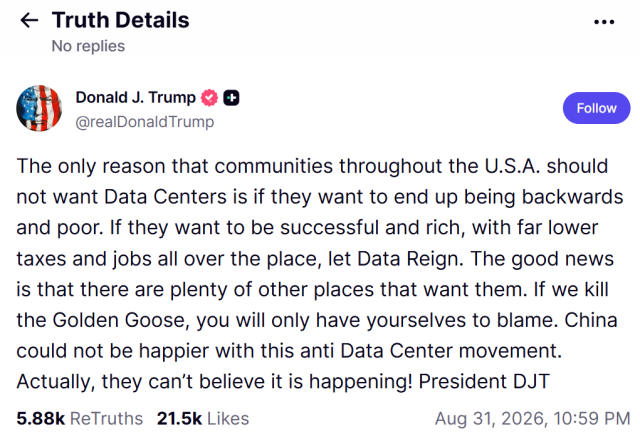Image resolution: width=640 pixels, height=444 pixels.
Task: Click the Aug 31, 2026 timestamp
Action: pyautogui.click(x=533, y=419)
